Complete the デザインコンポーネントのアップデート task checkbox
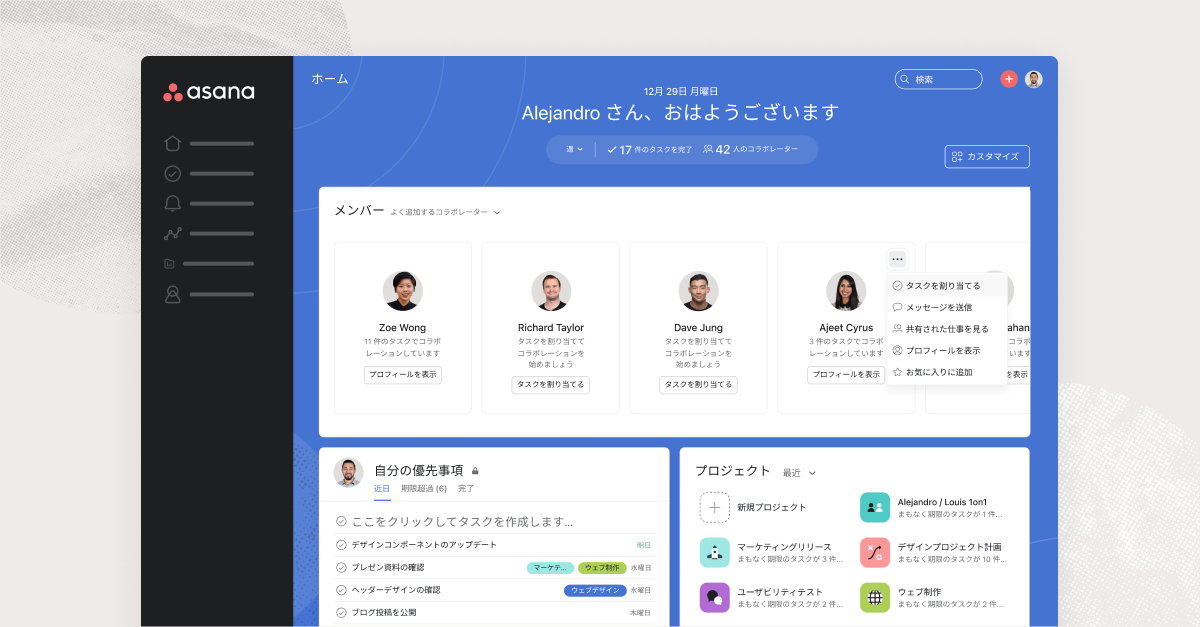Viewport: 1200px width, 627px height. click(341, 545)
